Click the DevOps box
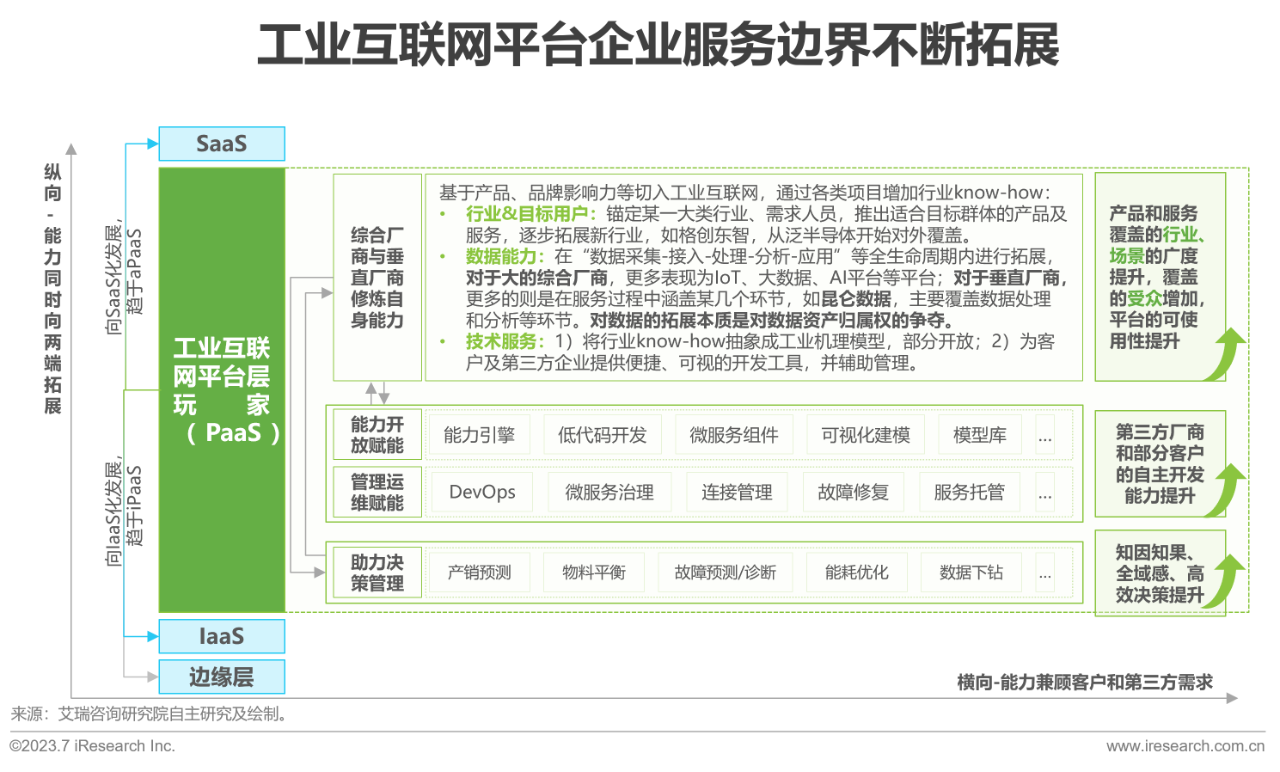1280x772 pixels. coord(482,492)
